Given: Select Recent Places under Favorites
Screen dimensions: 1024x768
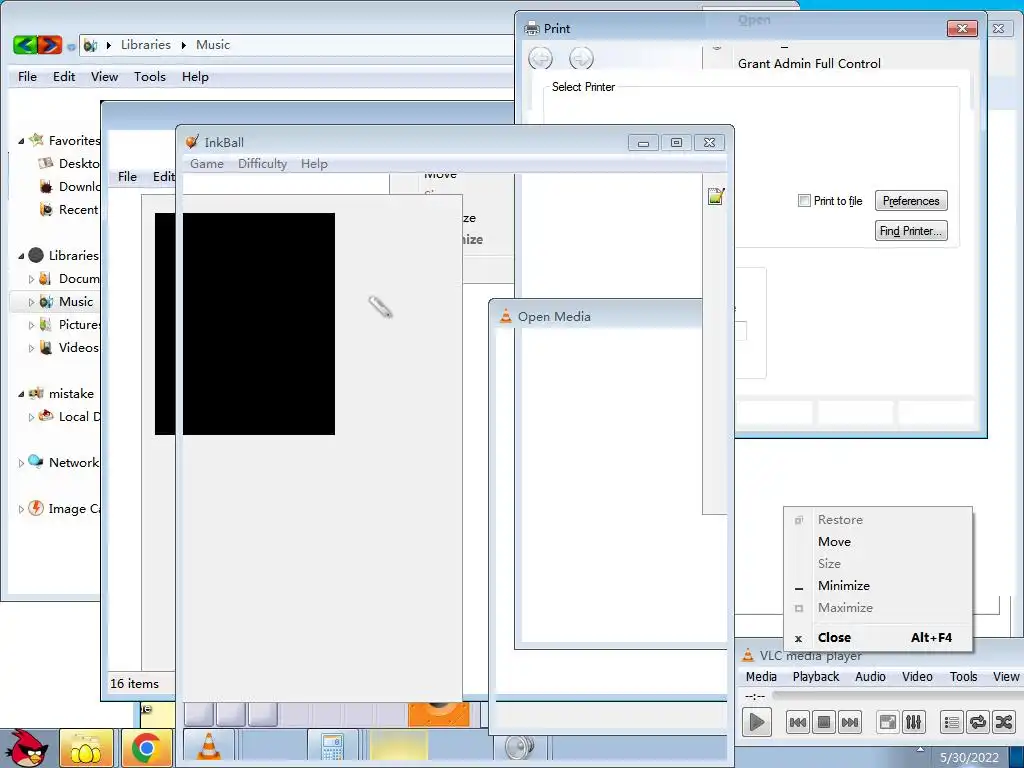Looking at the screenshot, I should (x=69, y=210).
